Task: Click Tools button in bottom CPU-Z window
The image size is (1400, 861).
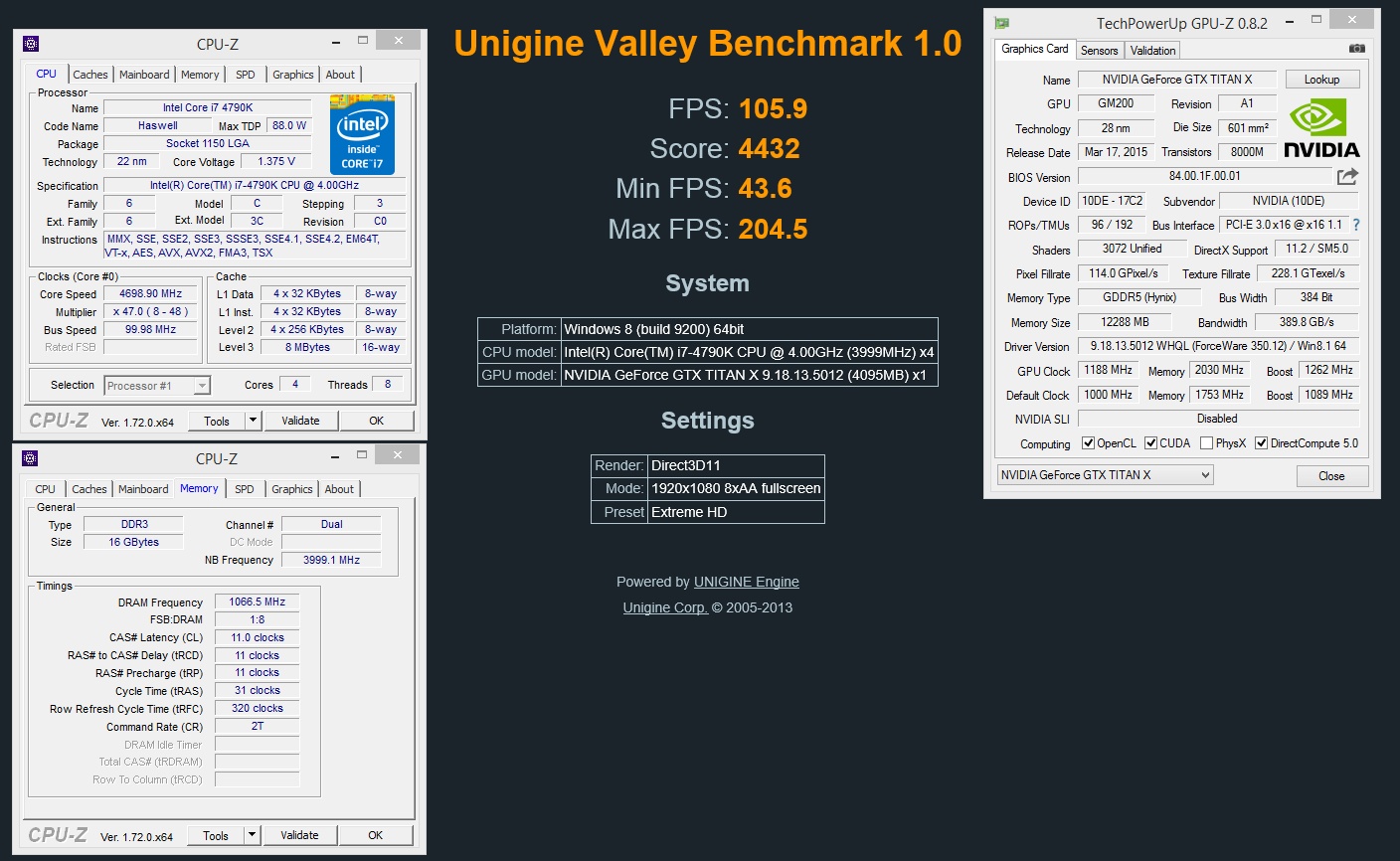Action: pyautogui.click(x=216, y=835)
